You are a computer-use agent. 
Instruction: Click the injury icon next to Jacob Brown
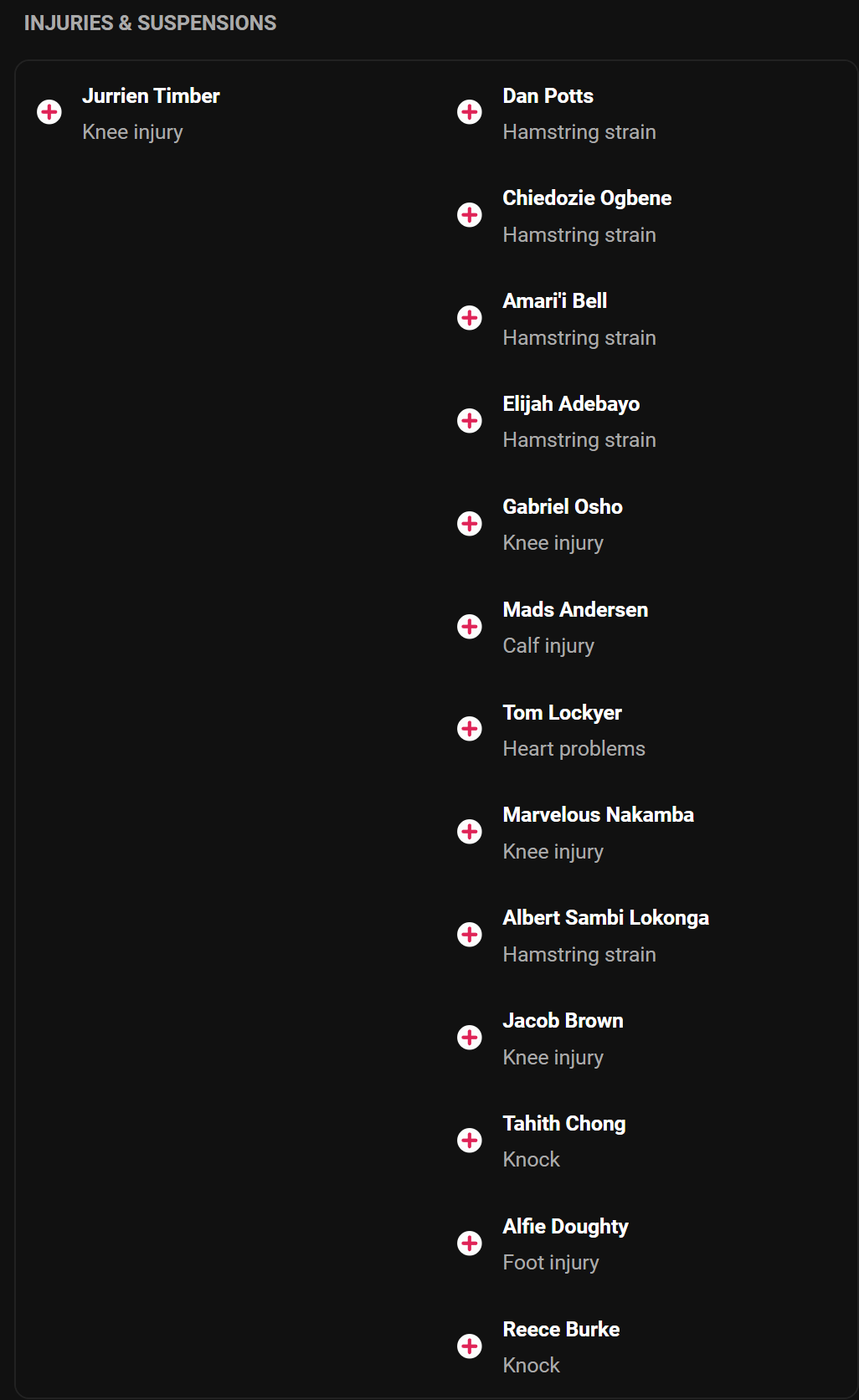[470, 1037]
